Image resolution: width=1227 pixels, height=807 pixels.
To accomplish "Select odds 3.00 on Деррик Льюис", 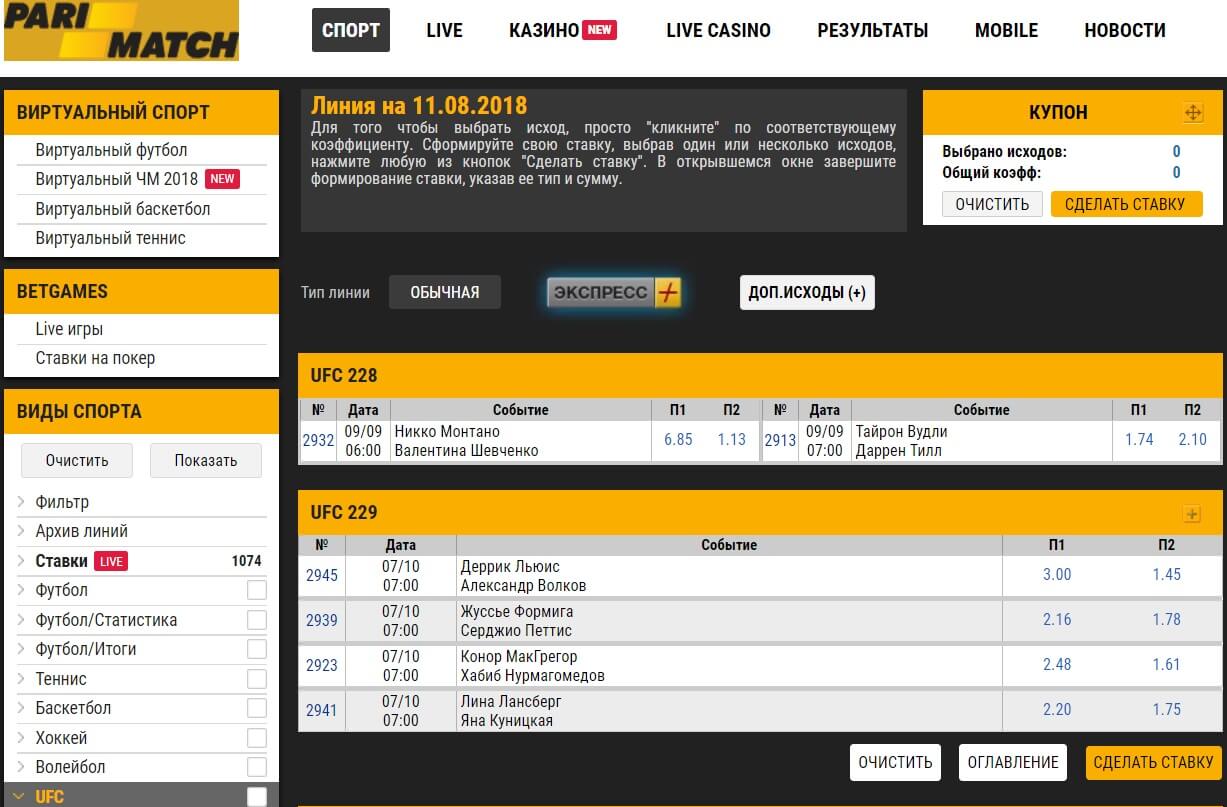I will (1057, 574).
